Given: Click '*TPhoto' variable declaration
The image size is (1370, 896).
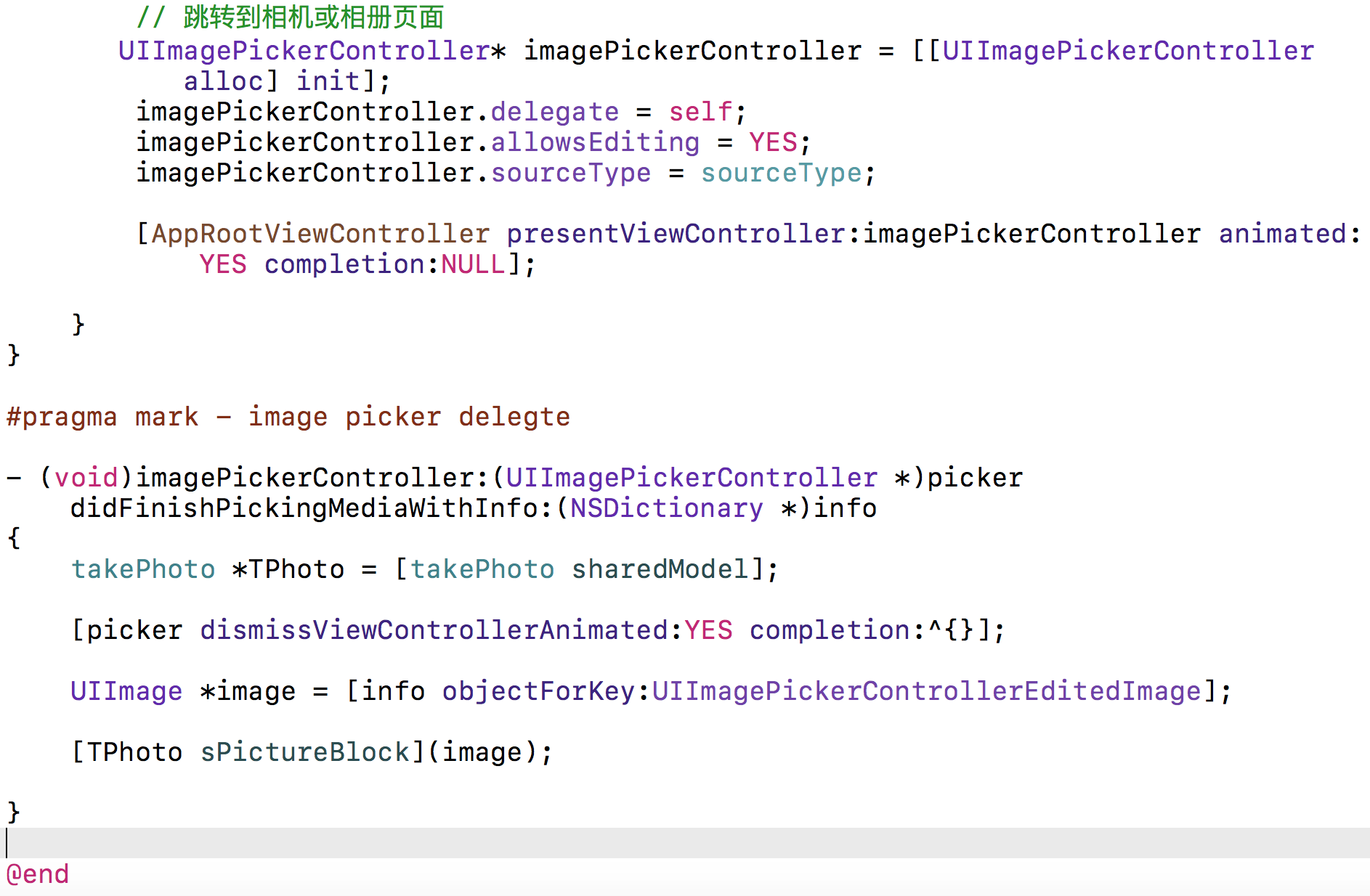Looking at the screenshot, I should pos(288,569).
